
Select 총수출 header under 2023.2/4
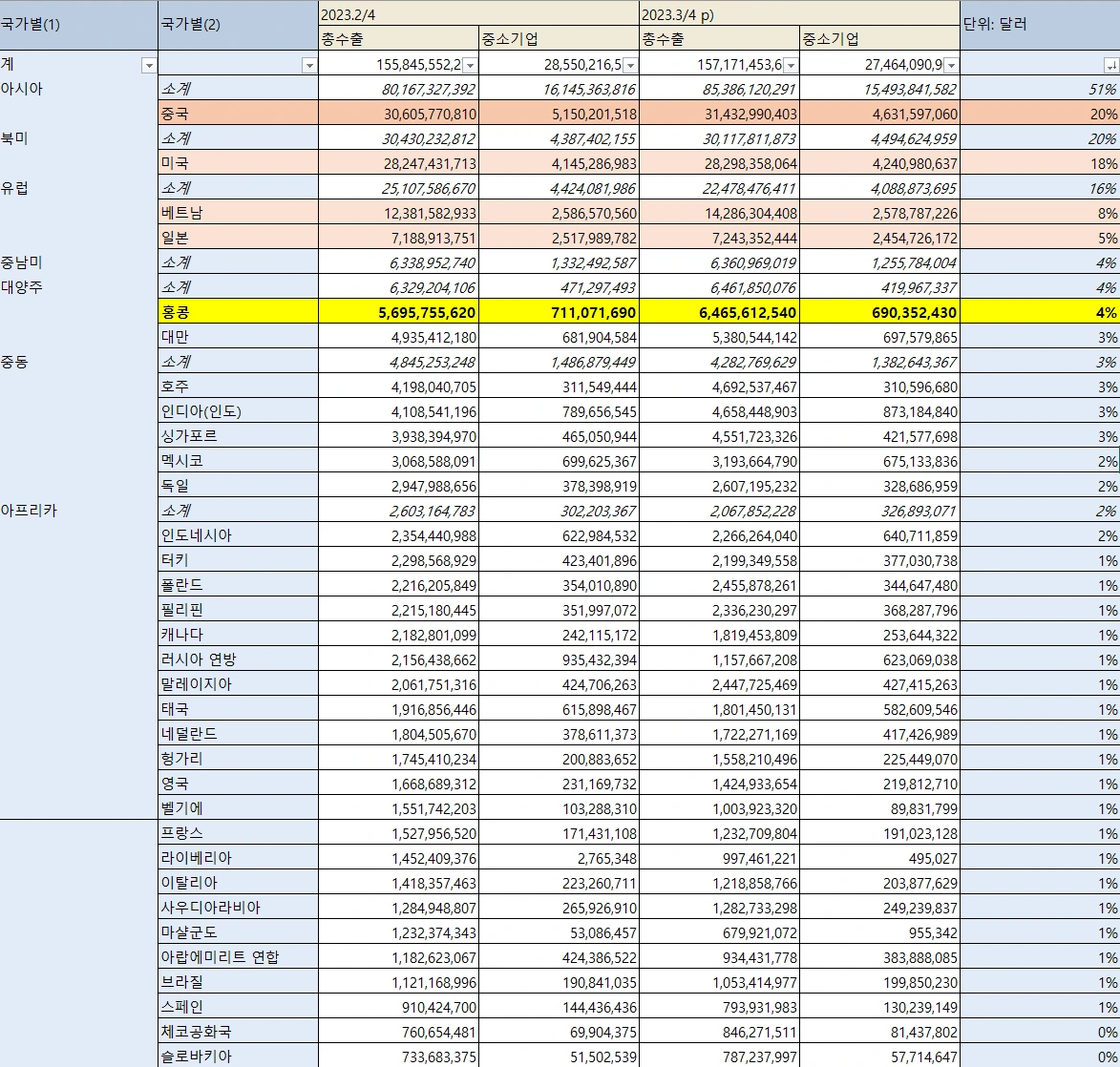398,38
